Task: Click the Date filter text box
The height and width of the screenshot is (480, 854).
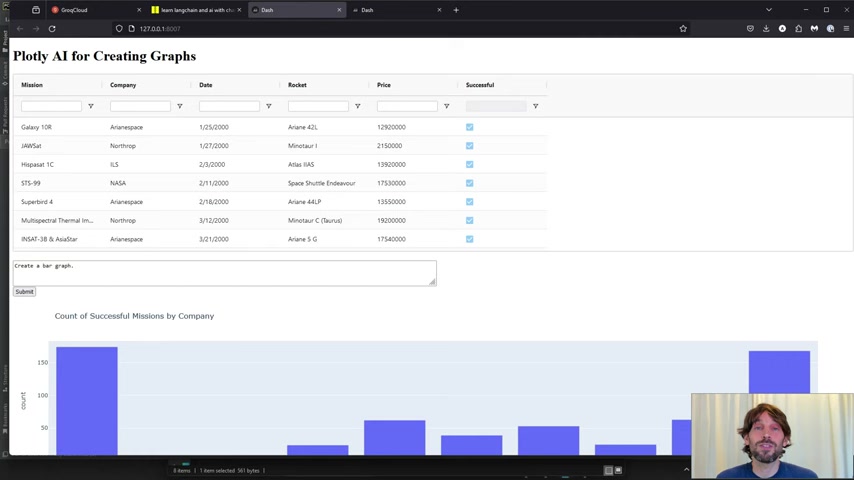Action: coord(229,106)
